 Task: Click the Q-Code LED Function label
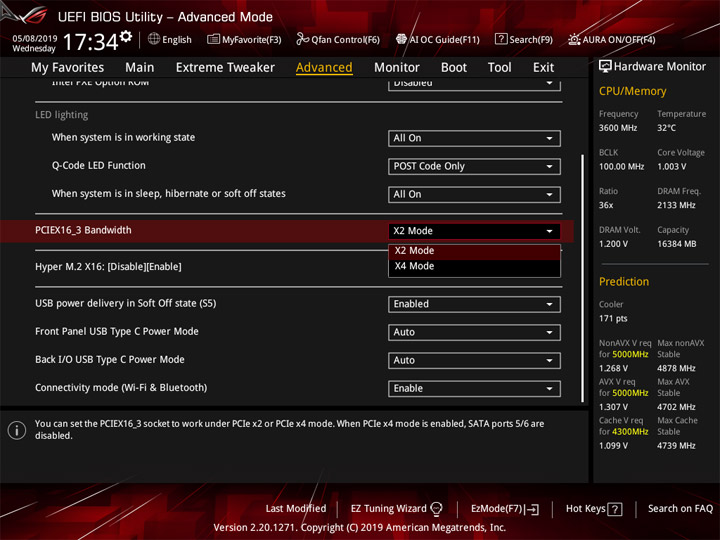pos(98,165)
